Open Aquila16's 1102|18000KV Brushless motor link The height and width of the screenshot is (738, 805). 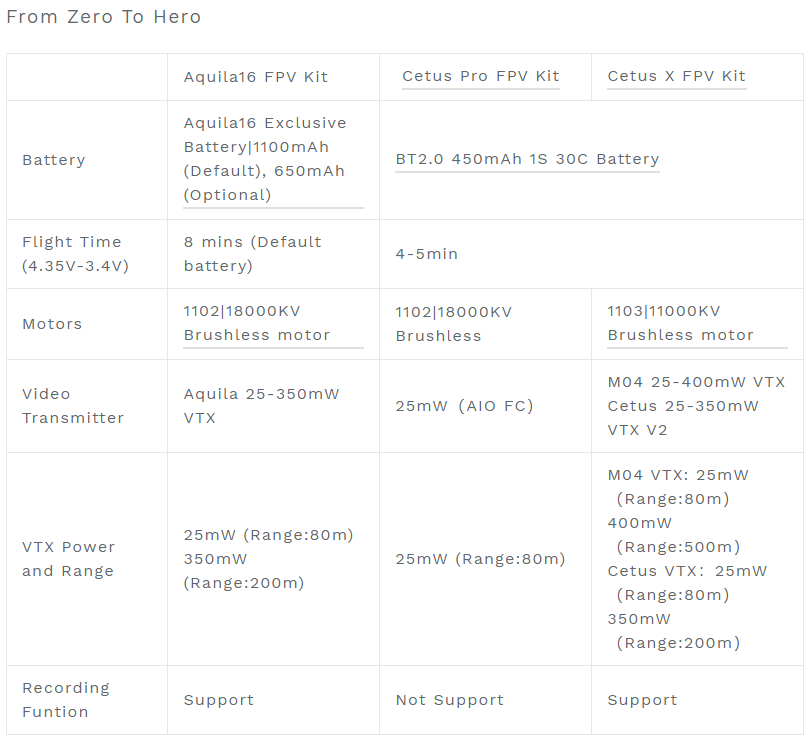(256, 323)
